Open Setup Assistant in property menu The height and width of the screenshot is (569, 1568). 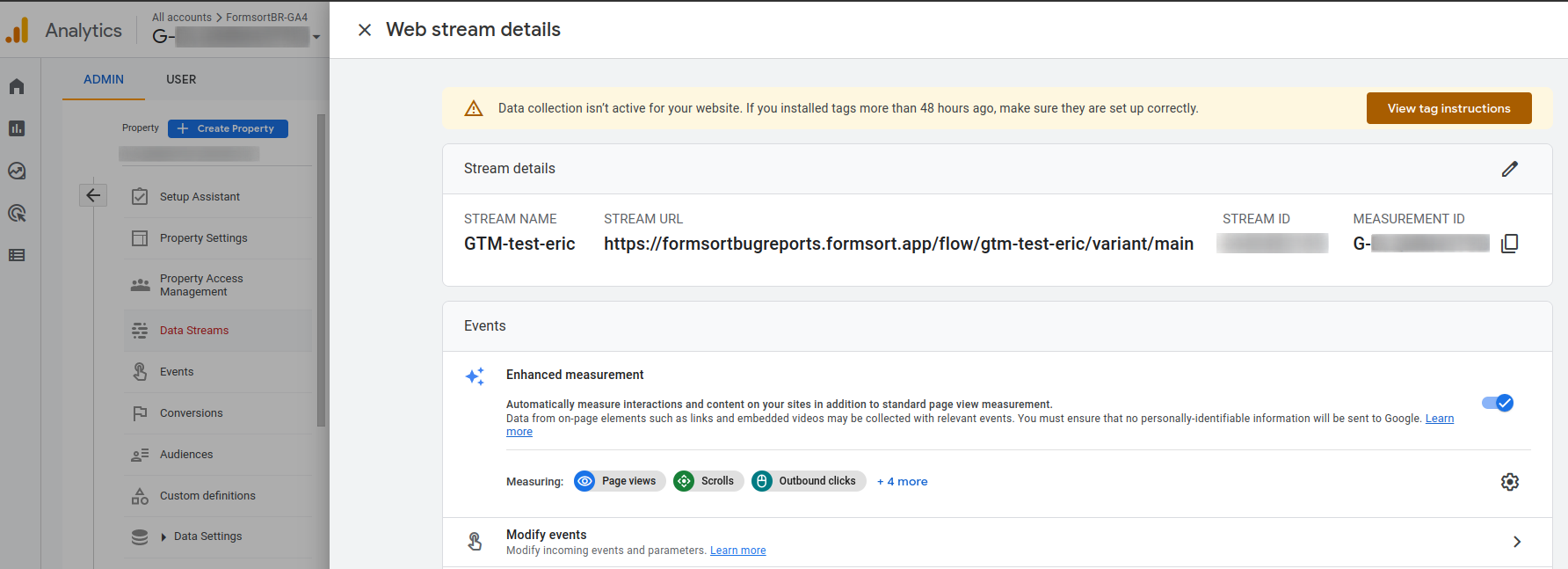pyautogui.click(x=200, y=197)
